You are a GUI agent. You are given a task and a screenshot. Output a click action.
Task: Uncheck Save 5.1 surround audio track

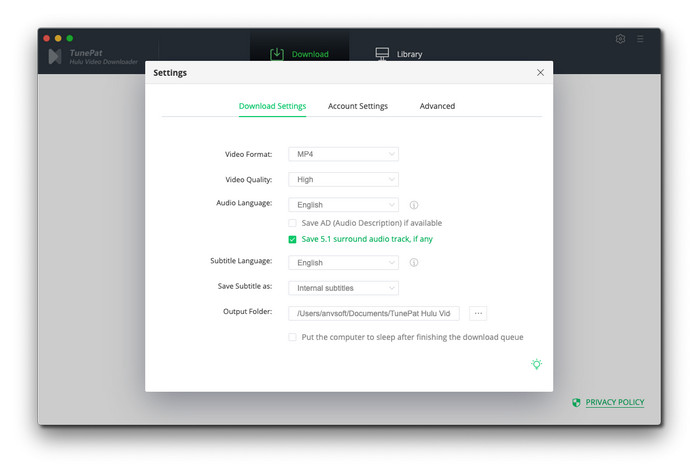[x=292, y=239]
